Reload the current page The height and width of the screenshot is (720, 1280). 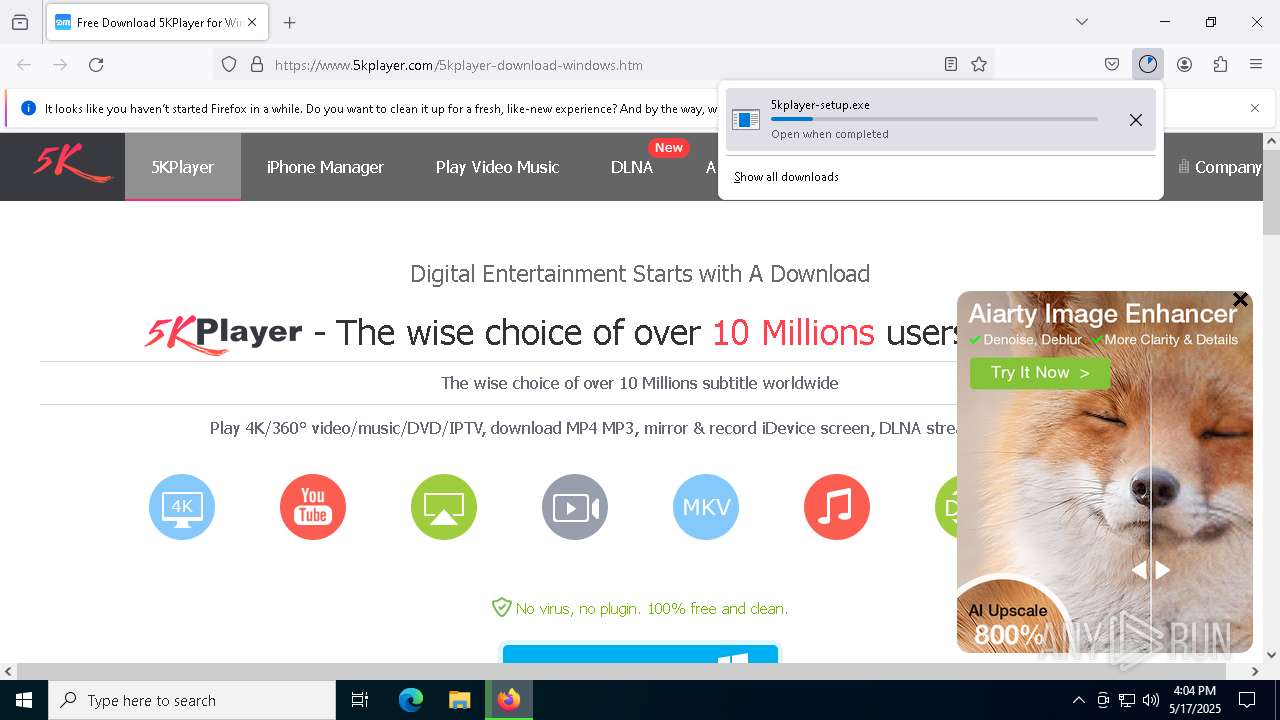[96, 65]
